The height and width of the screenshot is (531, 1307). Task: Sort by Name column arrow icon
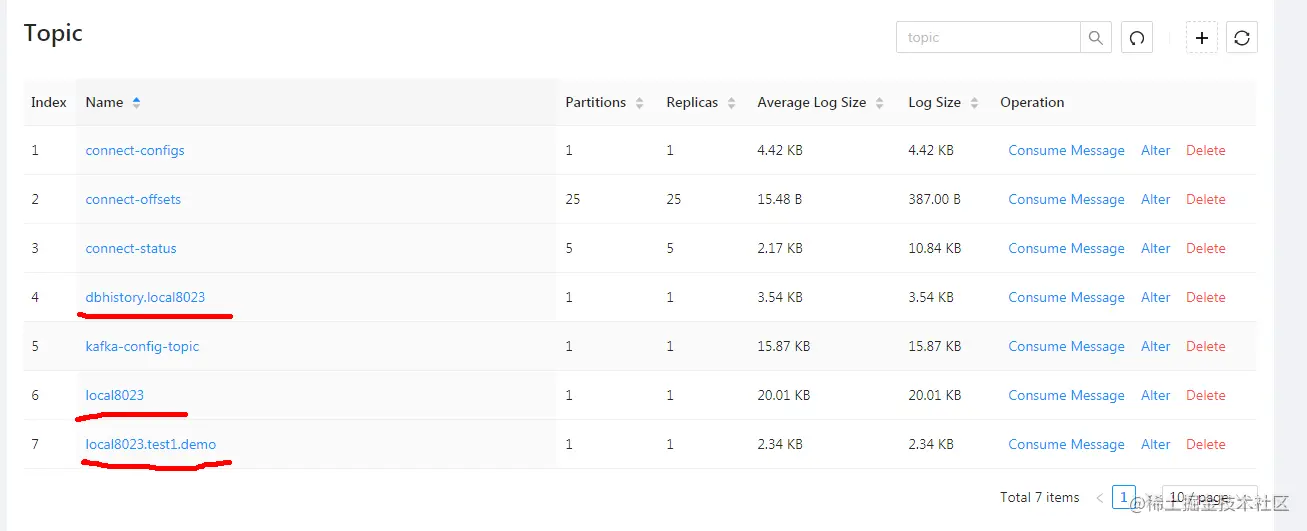(x=136, y=102)
